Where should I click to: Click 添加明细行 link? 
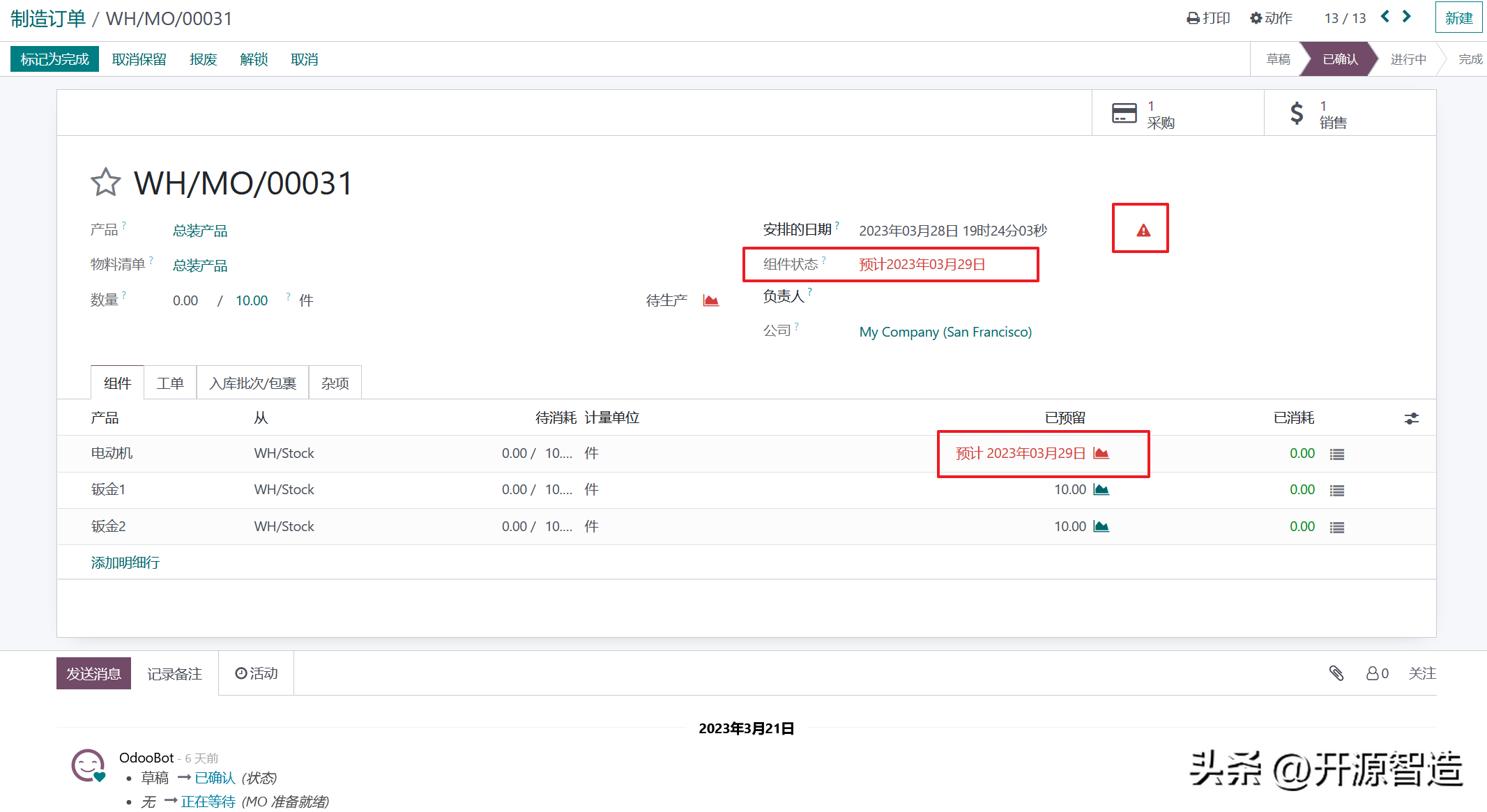point(125,562)
